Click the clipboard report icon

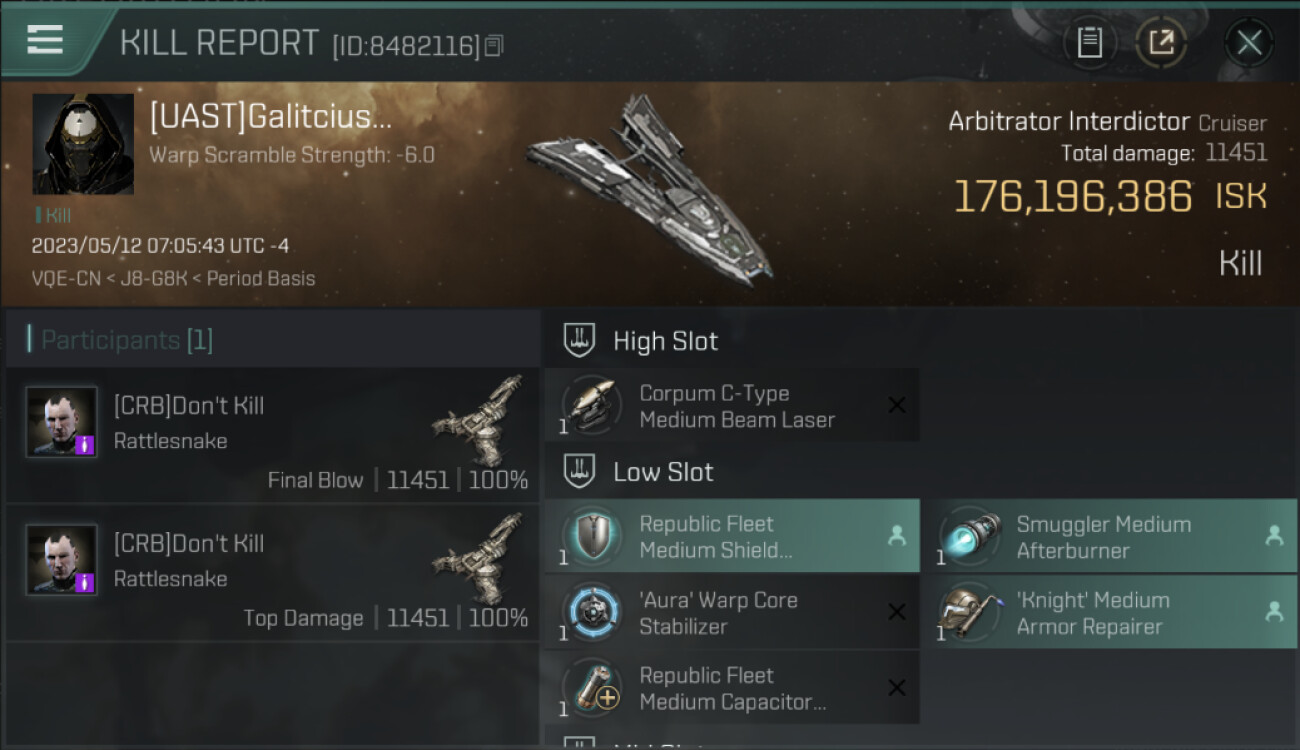click(x=1089, y=42)
